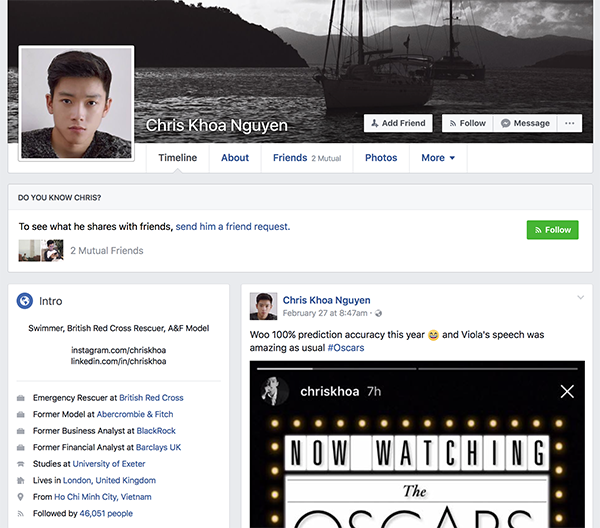Image resolution: width=600 pixels, height=528 pixels.
Task: Close the Oscars story with X icon
Action: [x=567, y=391]
